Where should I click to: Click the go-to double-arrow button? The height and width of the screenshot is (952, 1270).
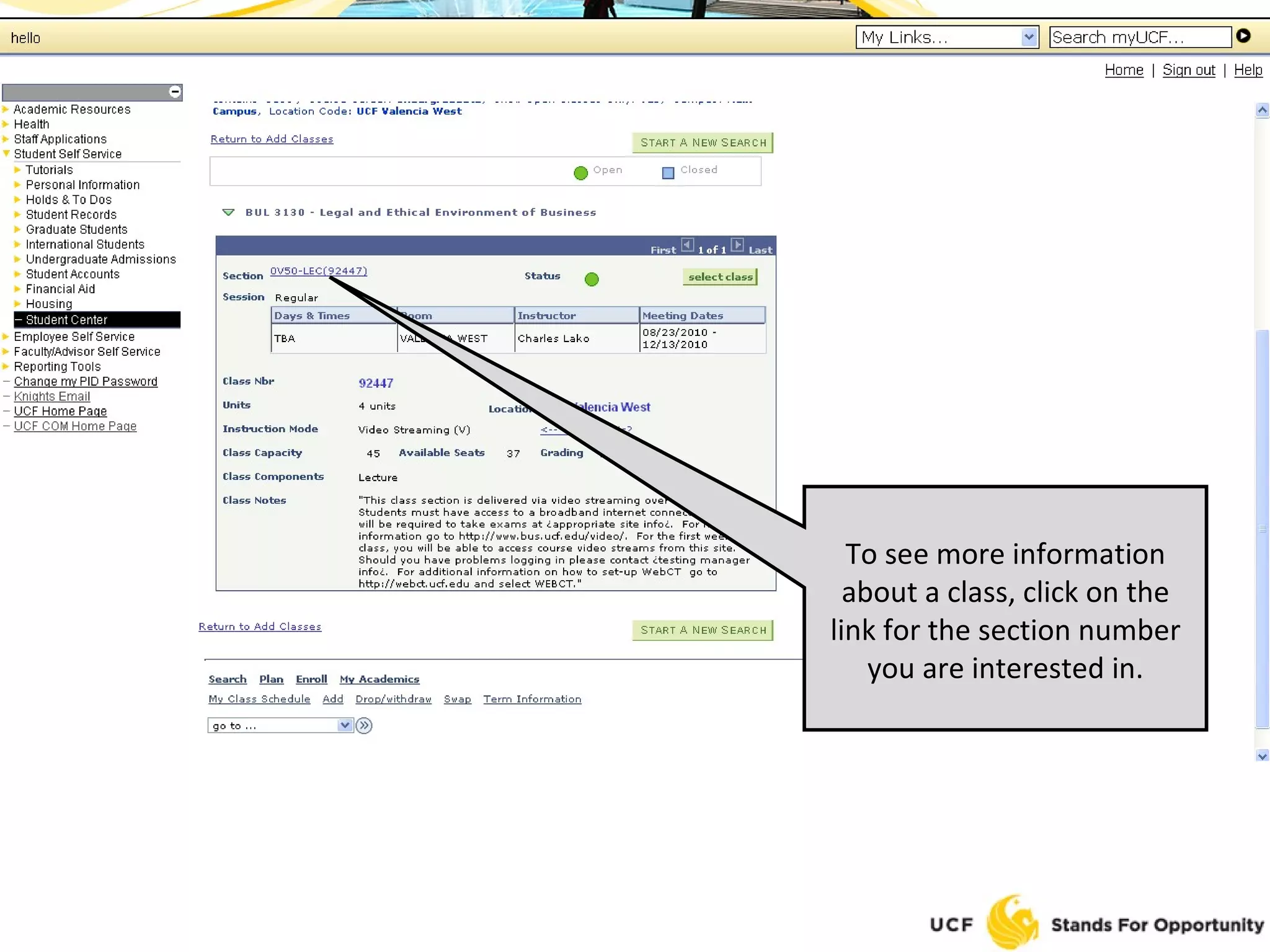coord(365,725)
